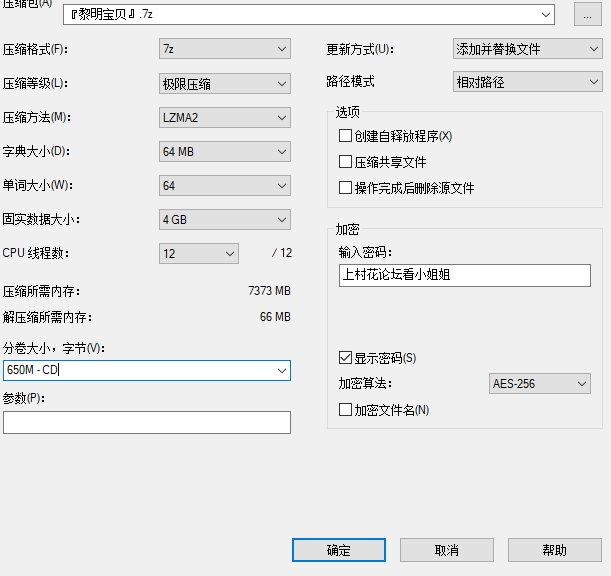This screenshot has width=611, height=576.
Task: Click the 输入密码 password field
Action: (x=465, y=275)
